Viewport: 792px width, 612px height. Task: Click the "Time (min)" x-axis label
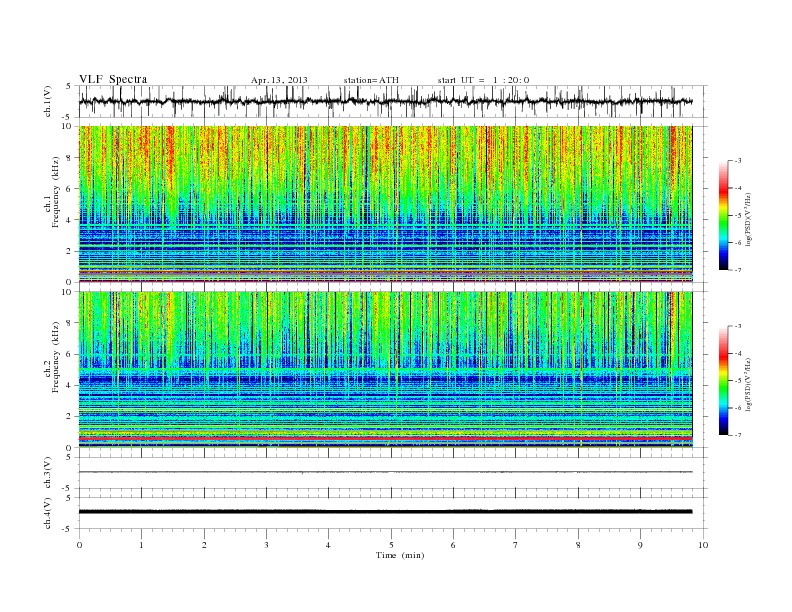(400, 555)
